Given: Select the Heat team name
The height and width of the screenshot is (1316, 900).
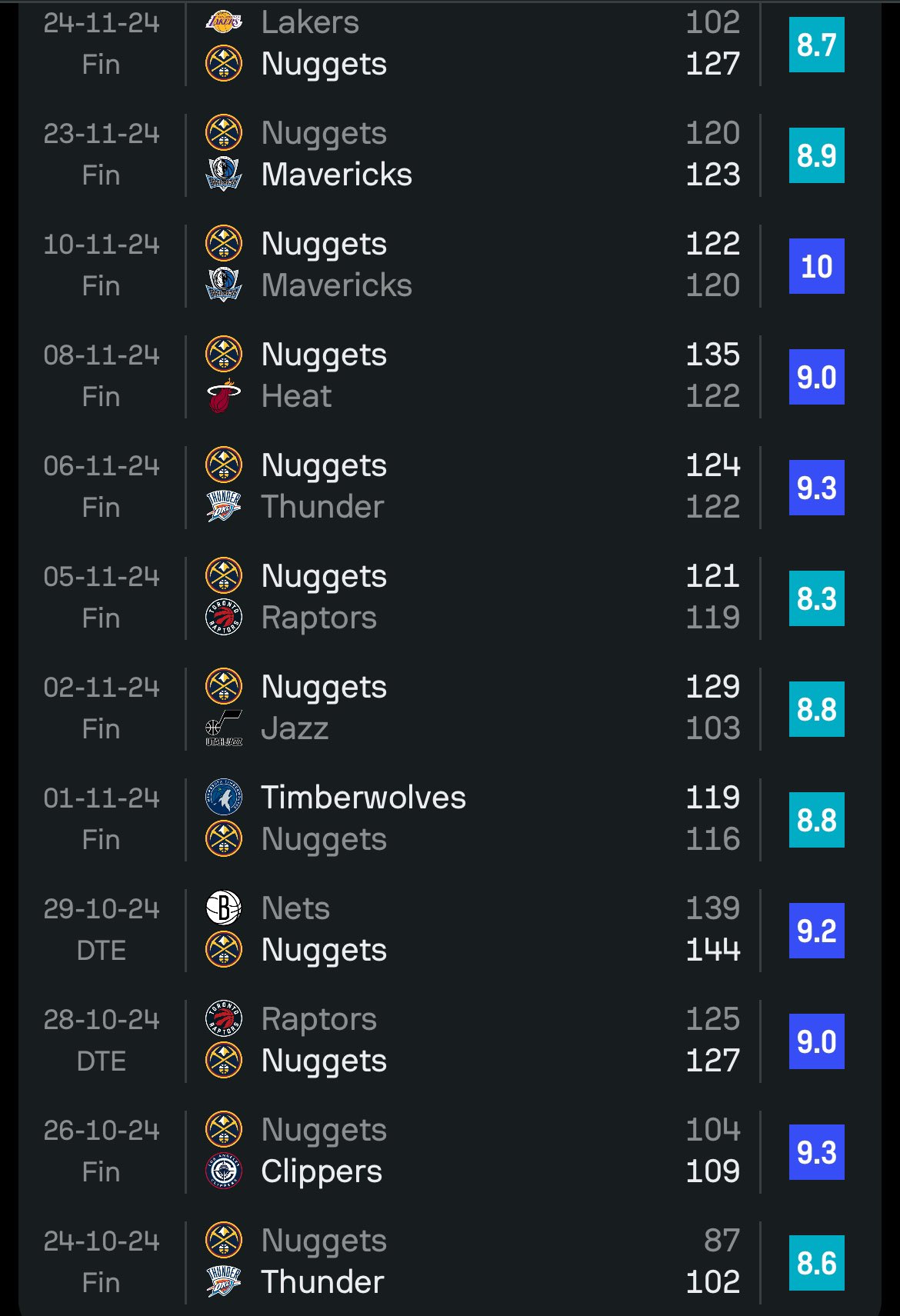Looking at the screenshot, I should [296, 396].
